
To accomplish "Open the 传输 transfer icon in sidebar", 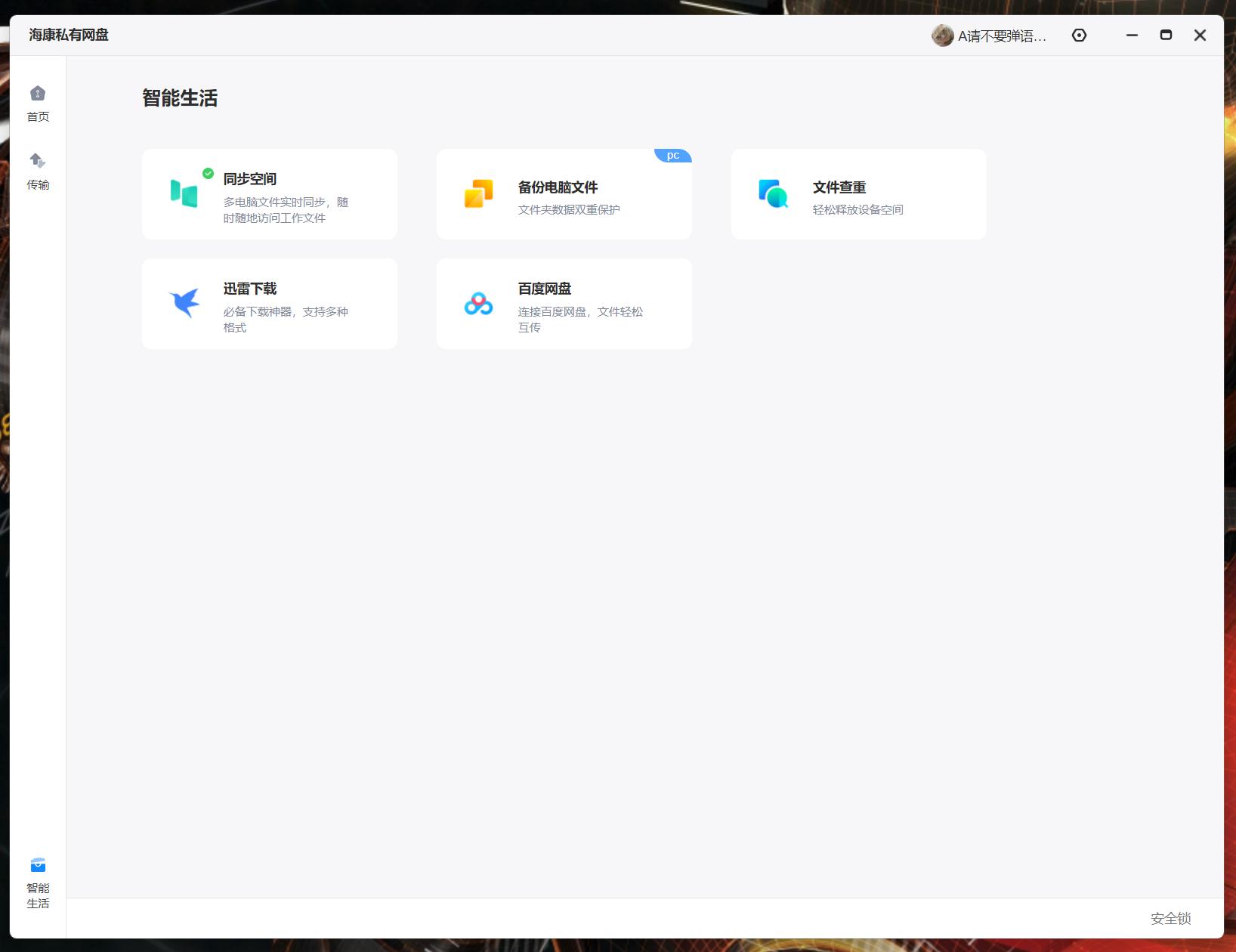I will click(38, 161).
